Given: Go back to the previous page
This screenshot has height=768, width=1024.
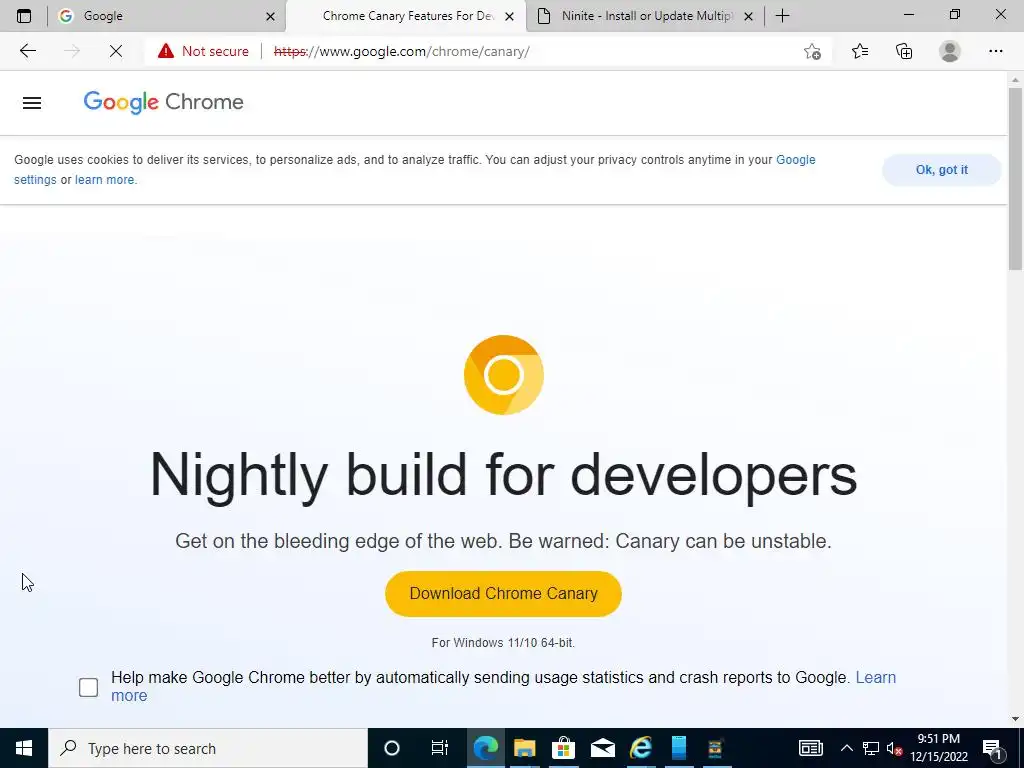Looking at the screenshot, I should (27, 51).
